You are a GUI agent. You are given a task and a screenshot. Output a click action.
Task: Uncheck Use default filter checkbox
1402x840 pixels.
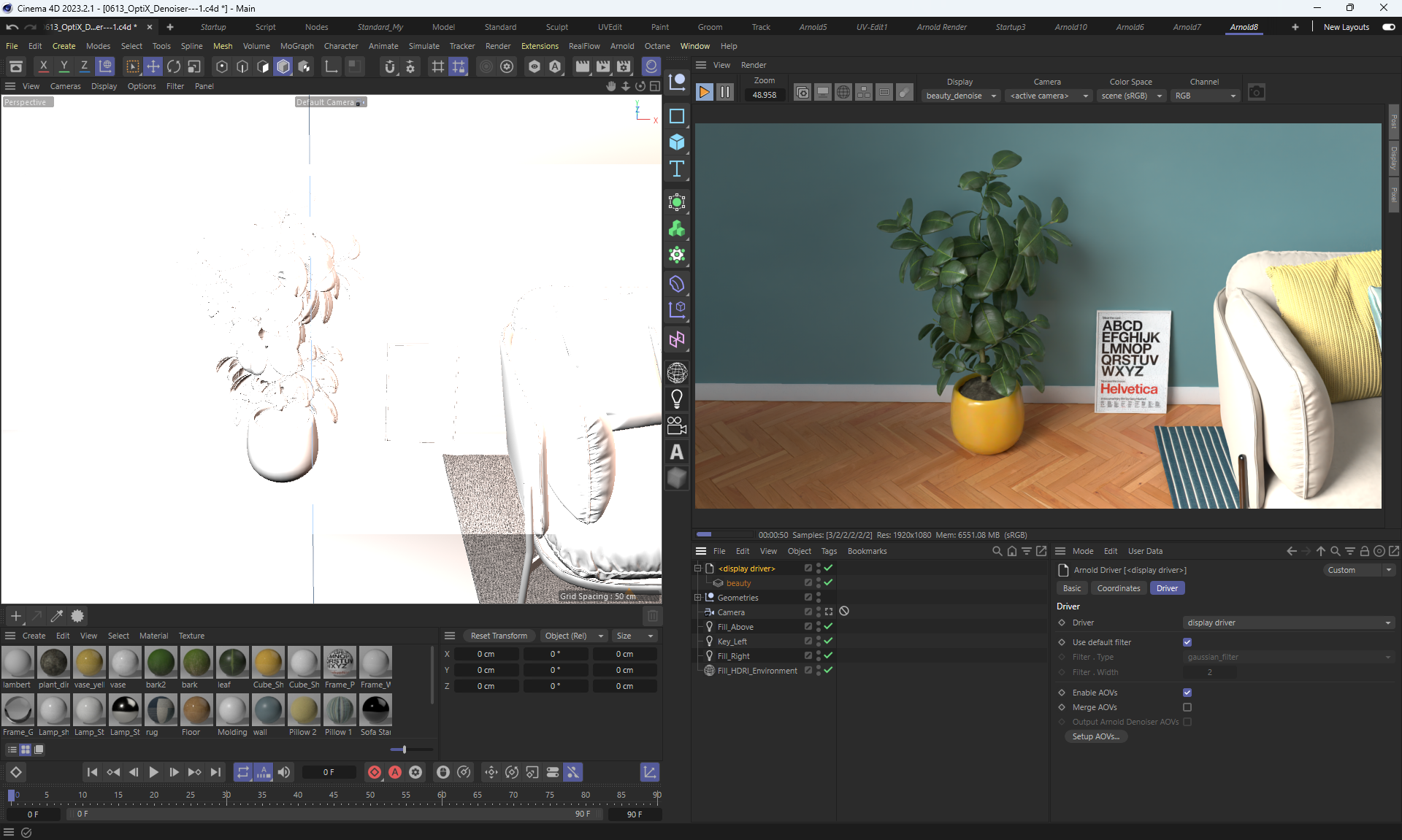point(1187,642)
